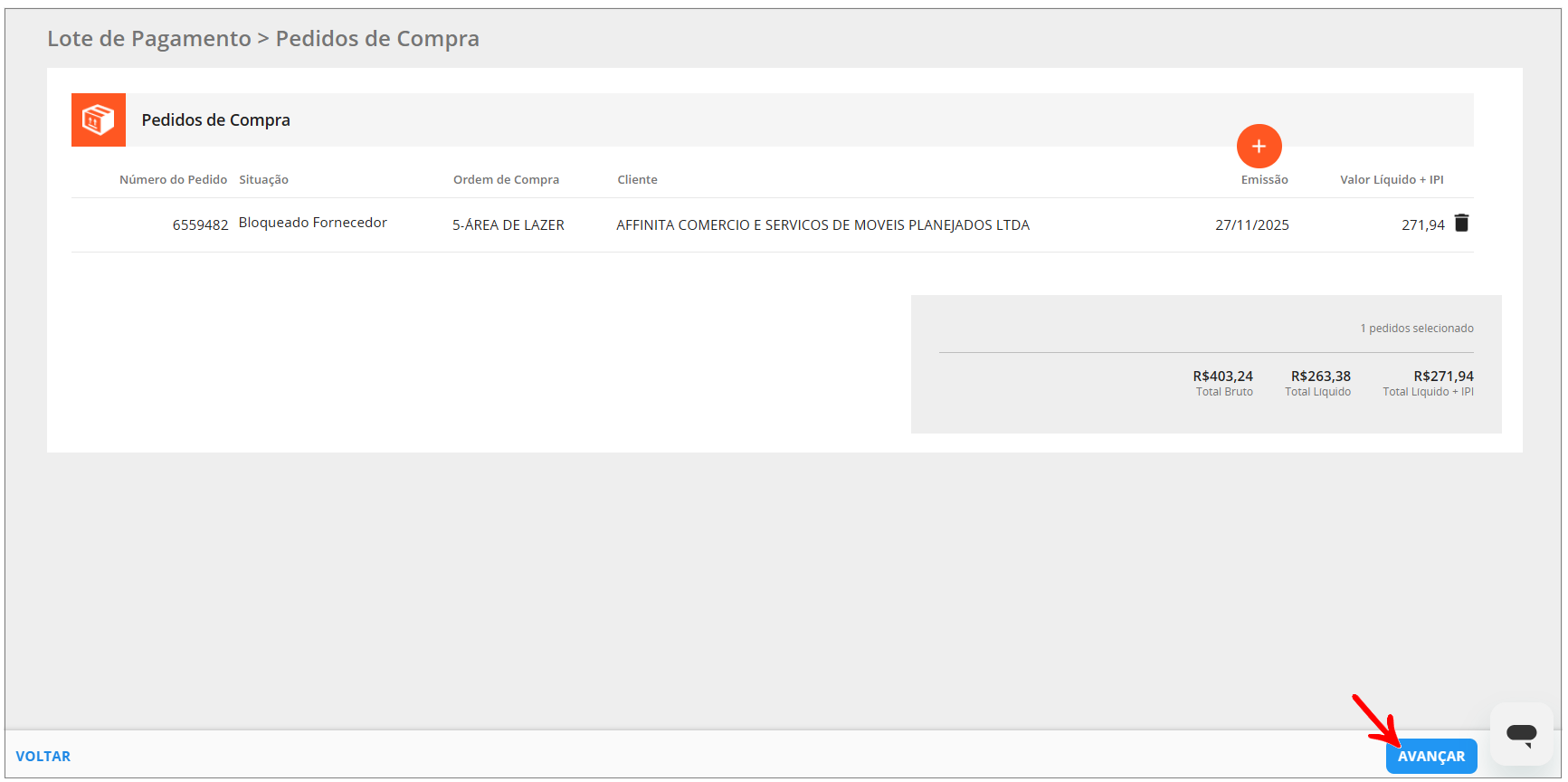Click the emission date 27/11/2025
1568x782 pixels.
(1252, 225)
